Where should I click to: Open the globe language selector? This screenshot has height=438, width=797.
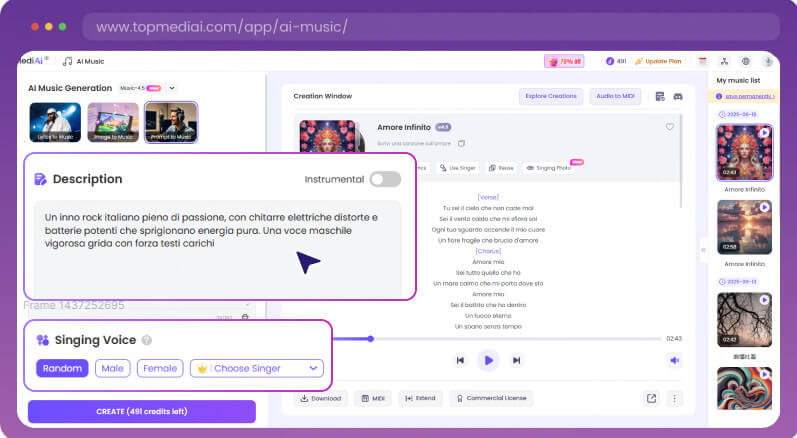click(745, 61)
